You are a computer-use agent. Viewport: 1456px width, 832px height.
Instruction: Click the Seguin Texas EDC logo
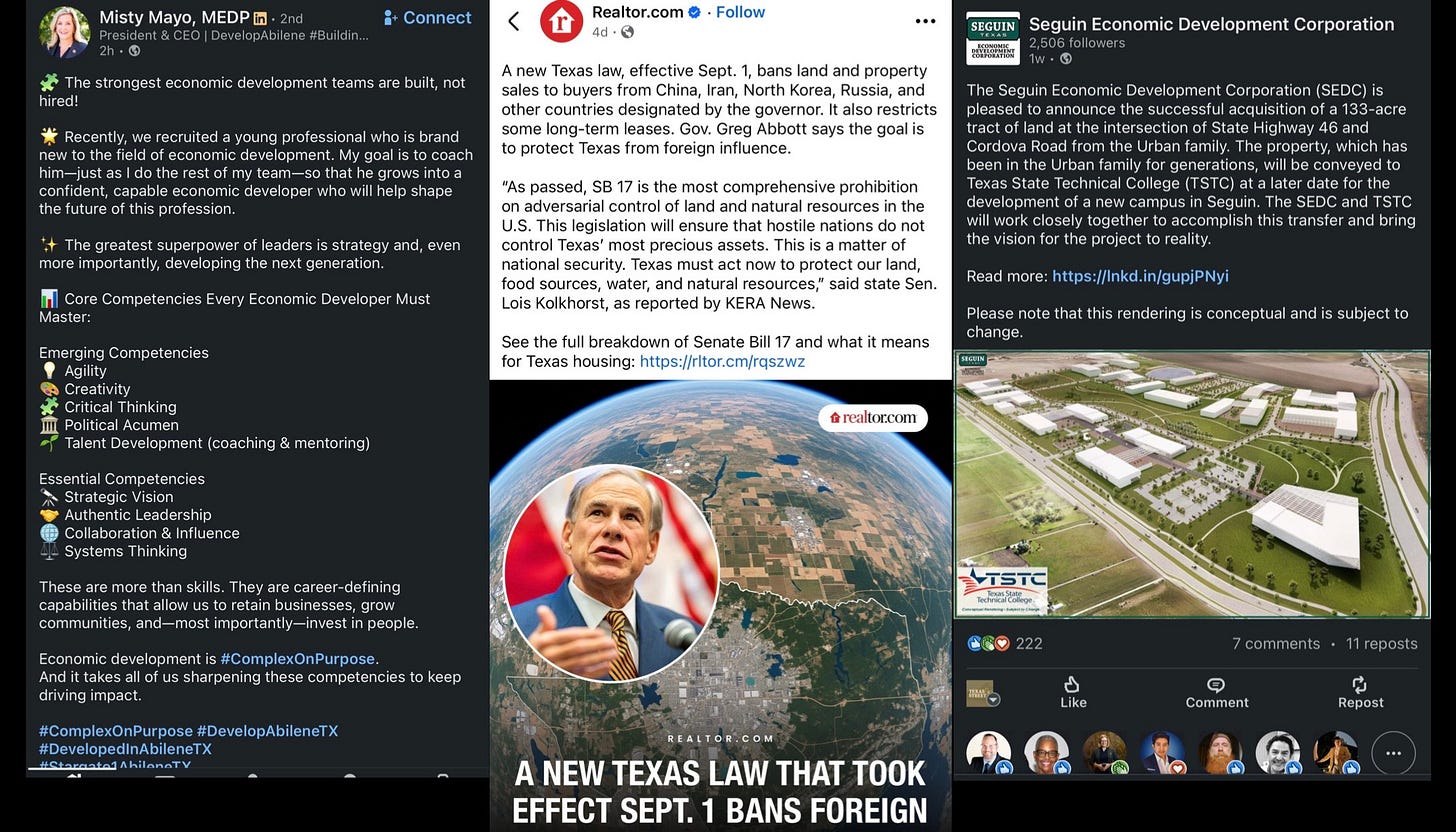click(x=992, y=38)
